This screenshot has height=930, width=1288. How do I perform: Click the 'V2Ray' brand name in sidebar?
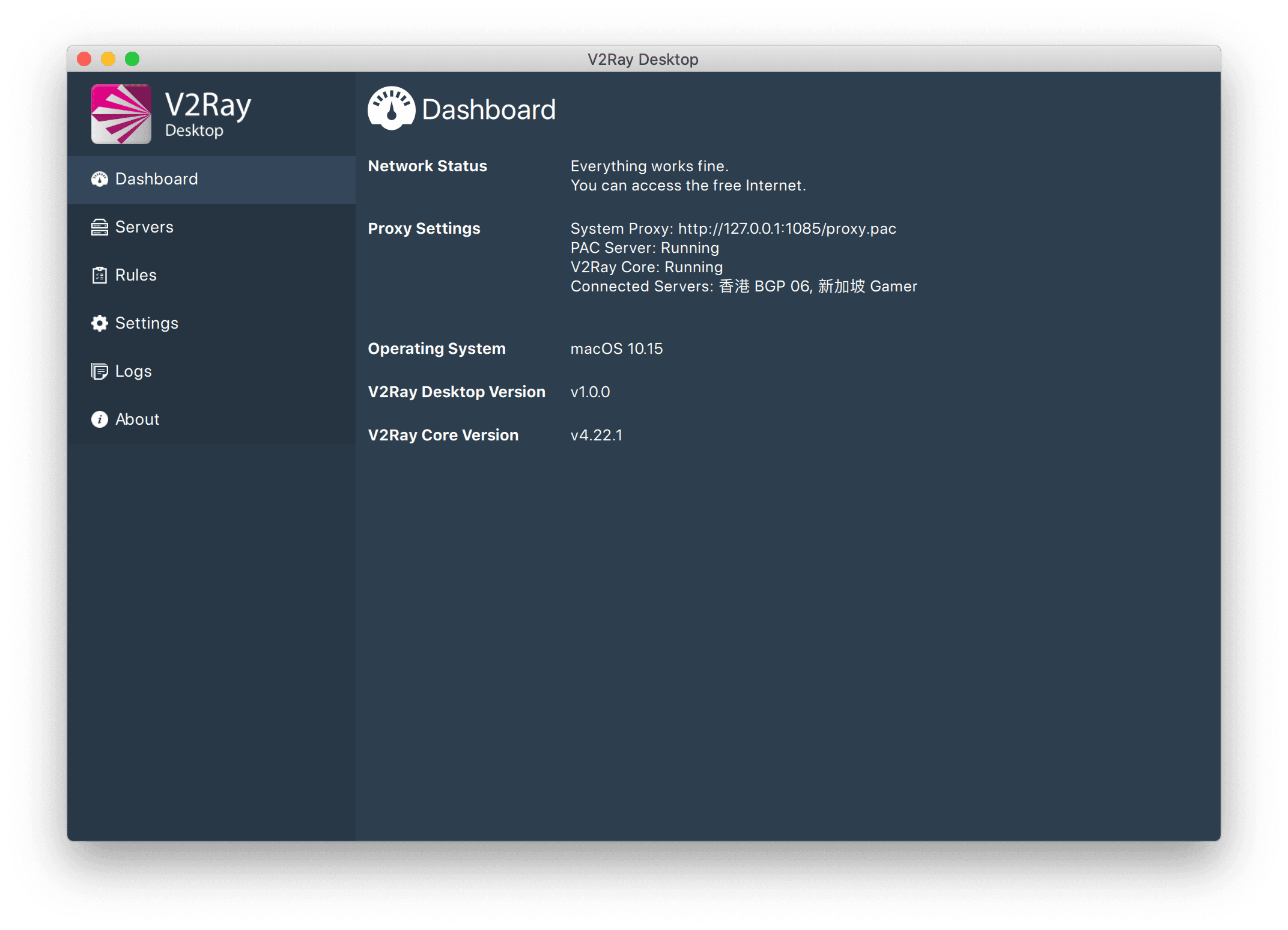pyautogui.click(x=208, y=105)
